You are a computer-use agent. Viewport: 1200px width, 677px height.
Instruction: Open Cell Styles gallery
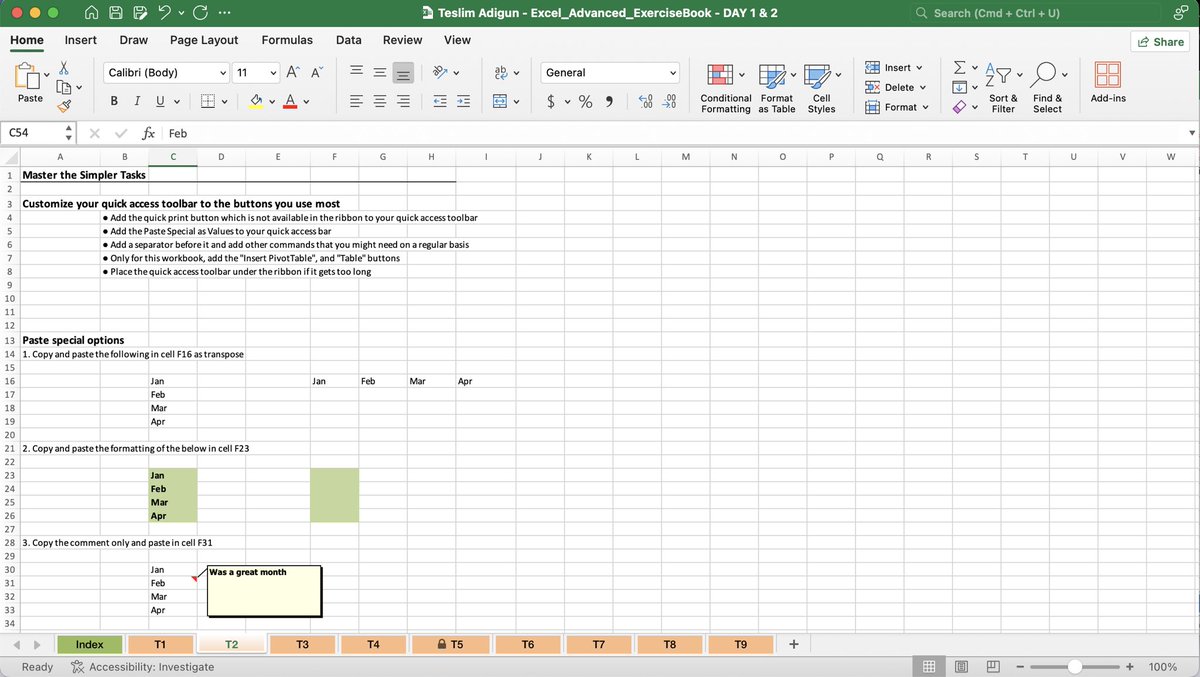[x=821, y=89]
